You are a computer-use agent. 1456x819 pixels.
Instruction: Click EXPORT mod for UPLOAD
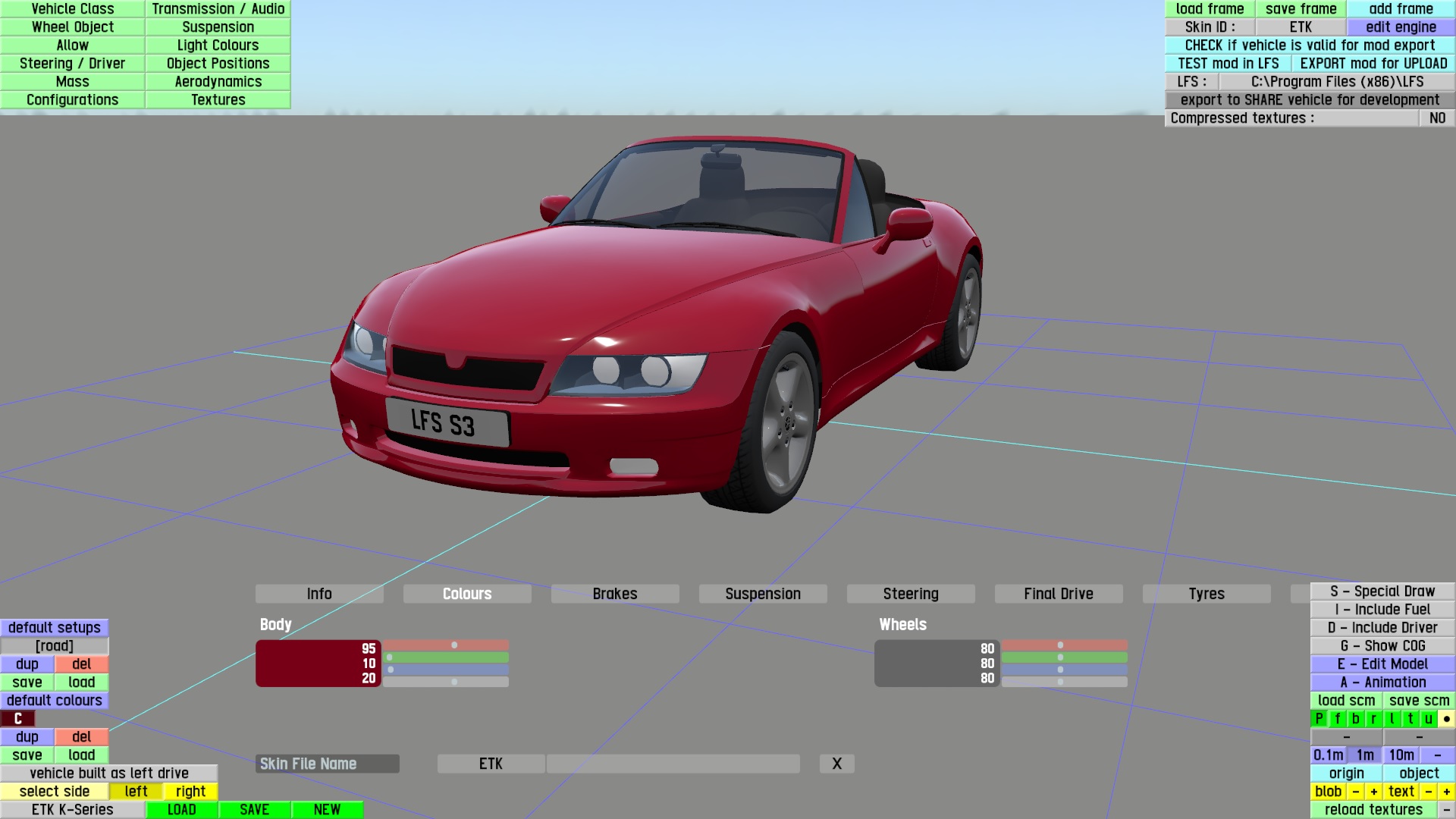point(1373,63)
